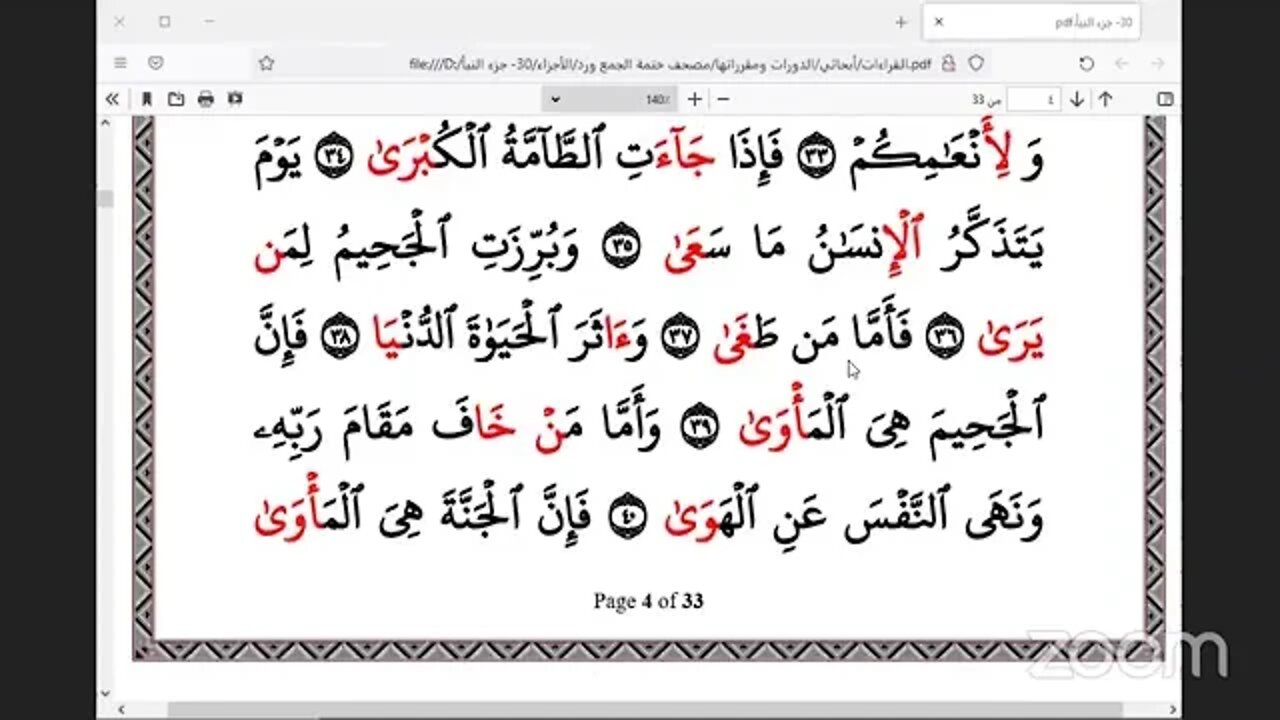Save to Pocket icon
This screenshot has width=1280, height=720.
tap(155, 63)
